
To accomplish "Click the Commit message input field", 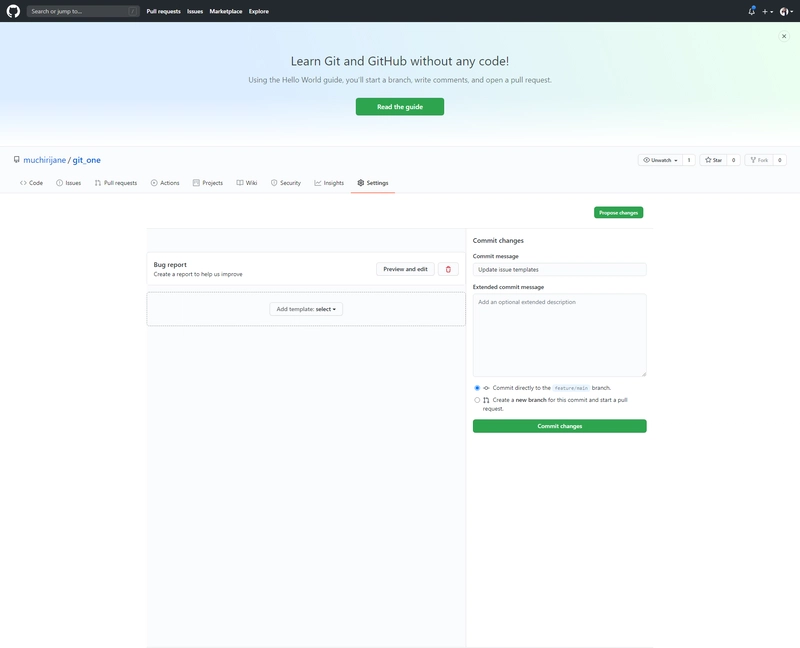I will tap(560, 269).
